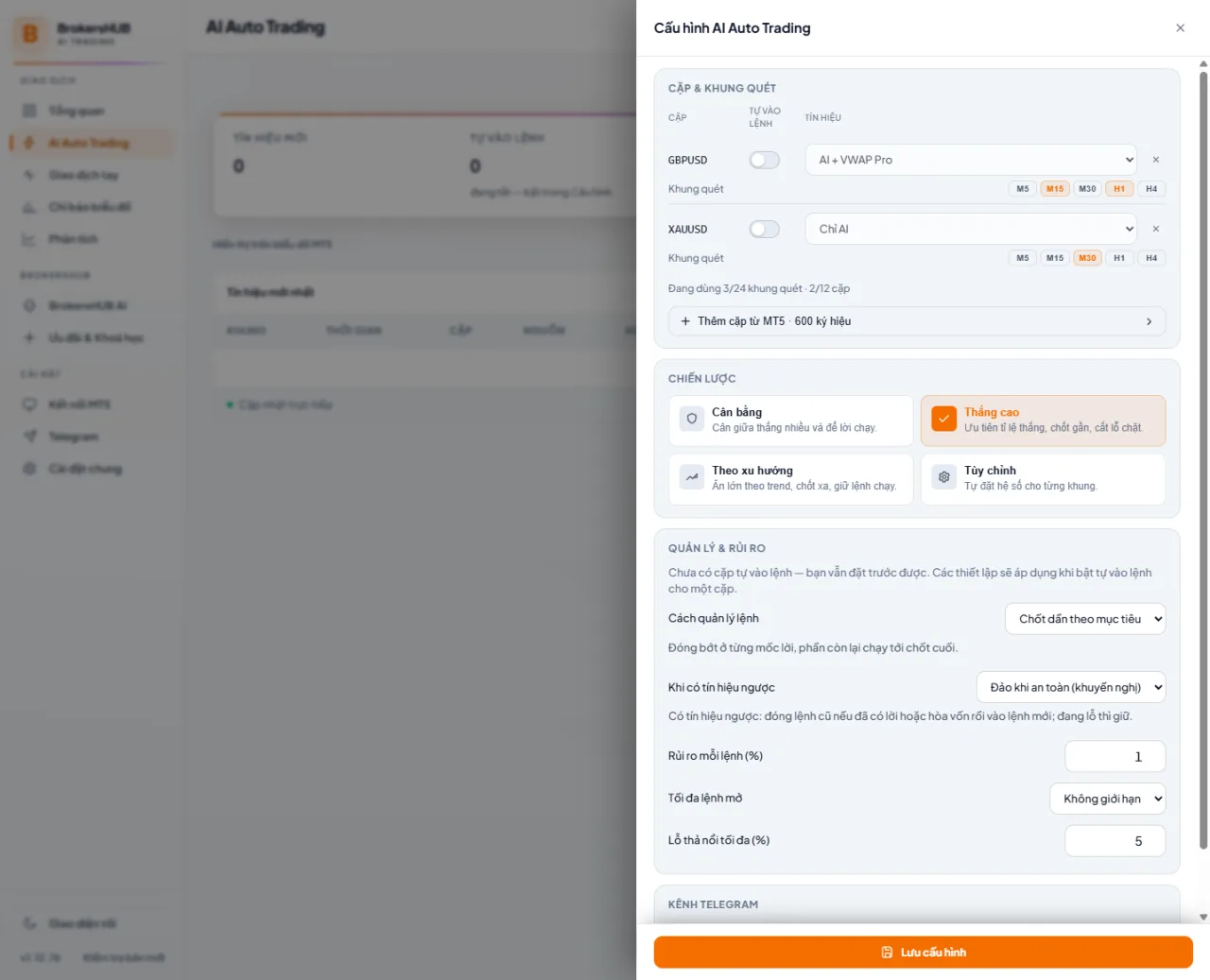The width and height of the screenshot is (1210, 980).
Task: Open Chỉ báo biểu đồ in the background sidebar
Action: (x=91, y=207)
